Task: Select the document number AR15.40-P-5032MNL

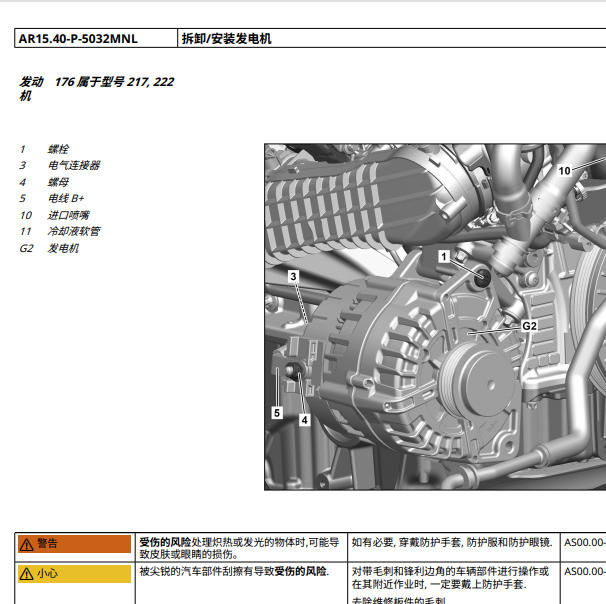Action: click(x=78, y=39)
